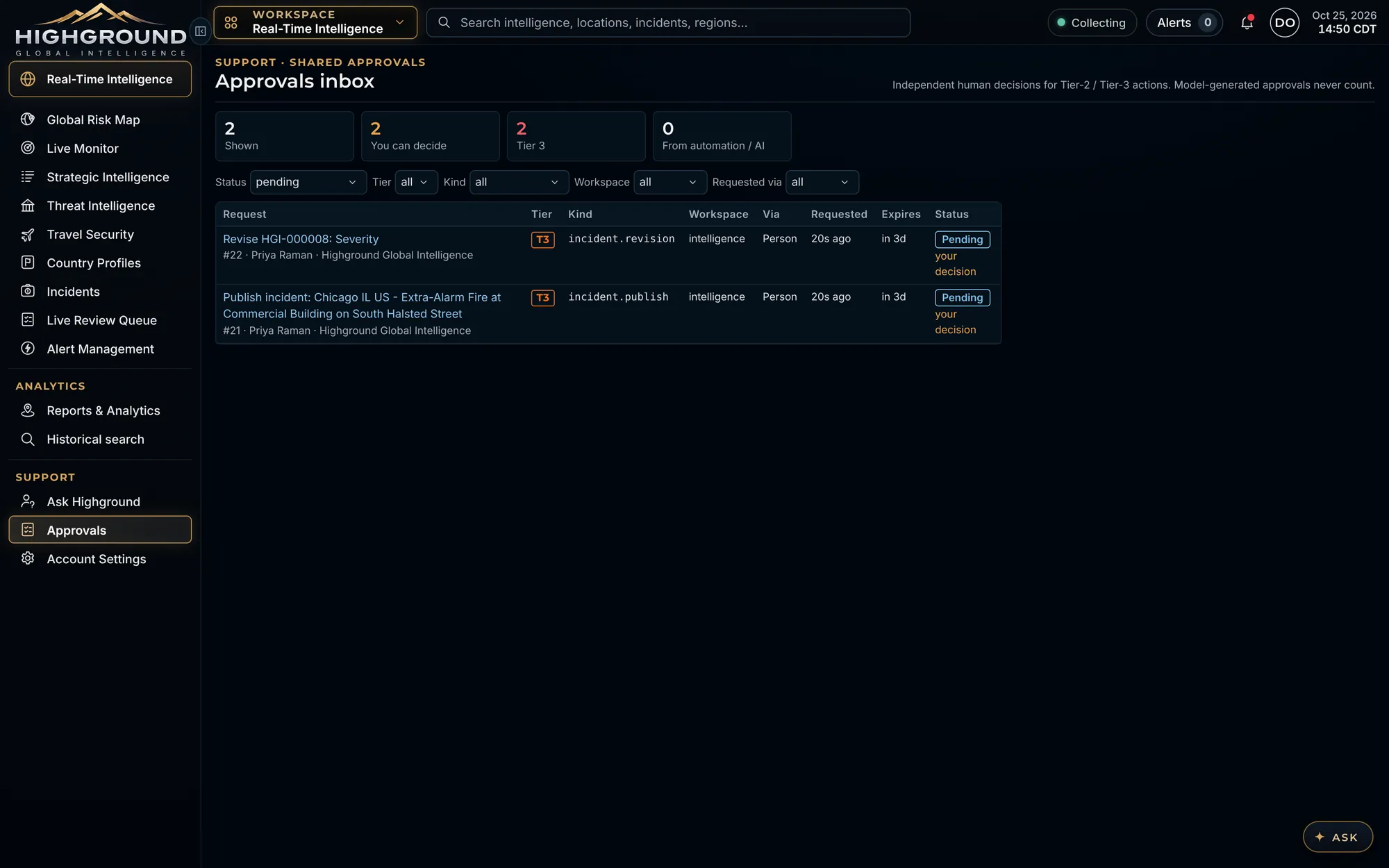This screenshot has height=868, width=1389.
Task: Click the Threat Intelligence building icon
Action: [x=28, y=206]
